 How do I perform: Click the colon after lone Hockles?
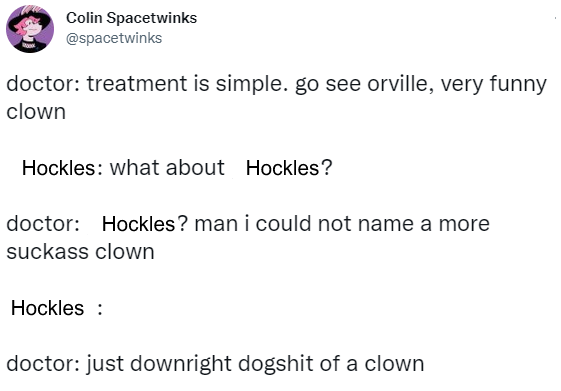[100, 309]
